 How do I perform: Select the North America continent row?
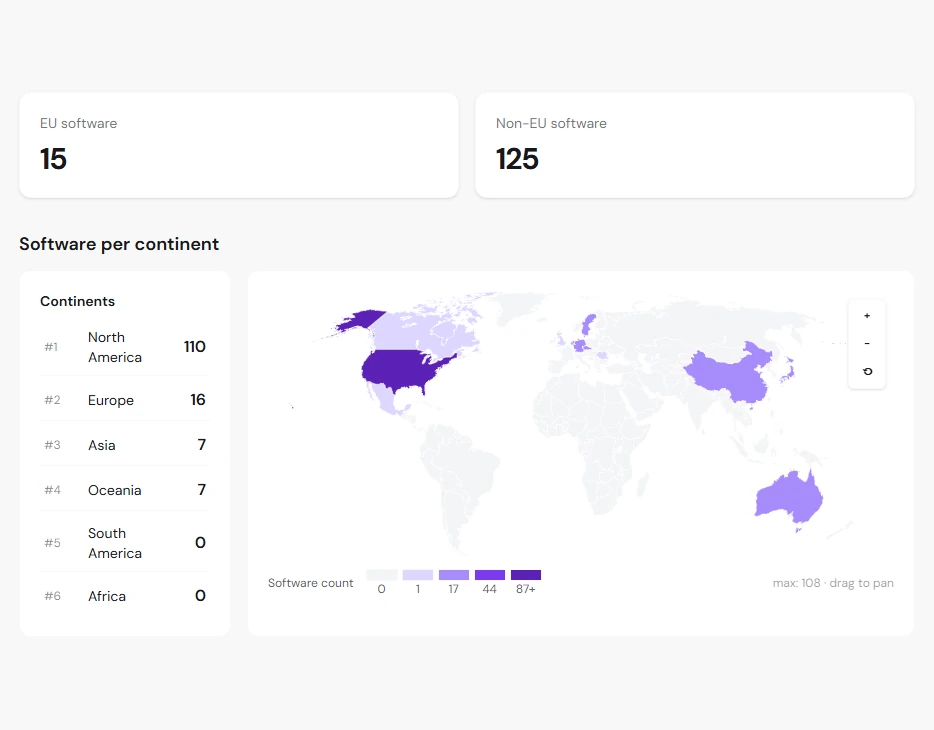pyautogui.click(x=125, y=347)
